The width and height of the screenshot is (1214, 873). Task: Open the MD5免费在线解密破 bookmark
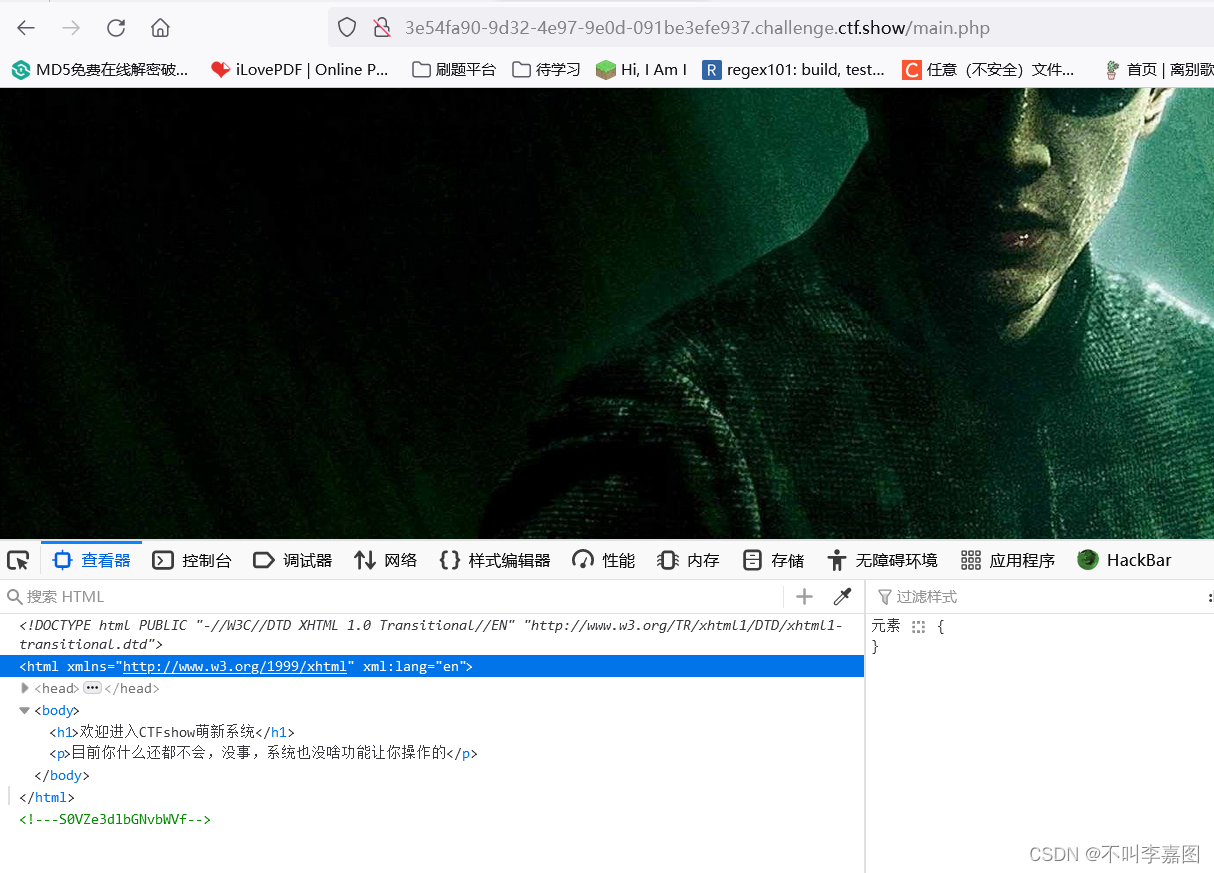point(99,69)
